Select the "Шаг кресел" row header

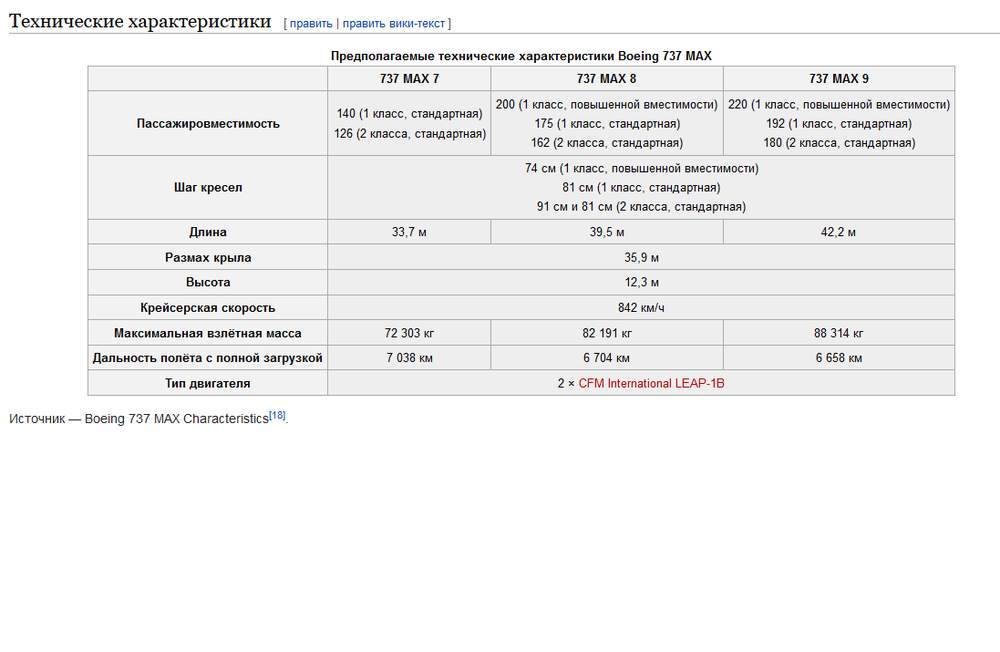[208, 188]
